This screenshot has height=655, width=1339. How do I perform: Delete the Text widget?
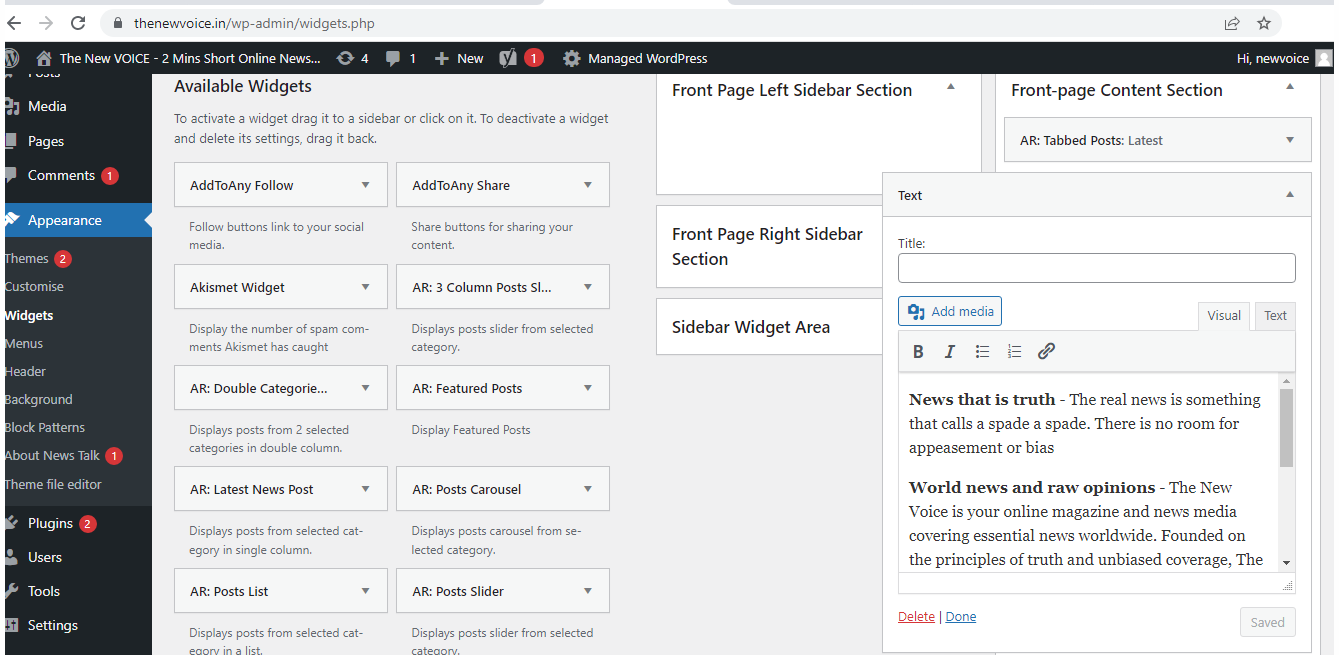click(x=916, y=616)
